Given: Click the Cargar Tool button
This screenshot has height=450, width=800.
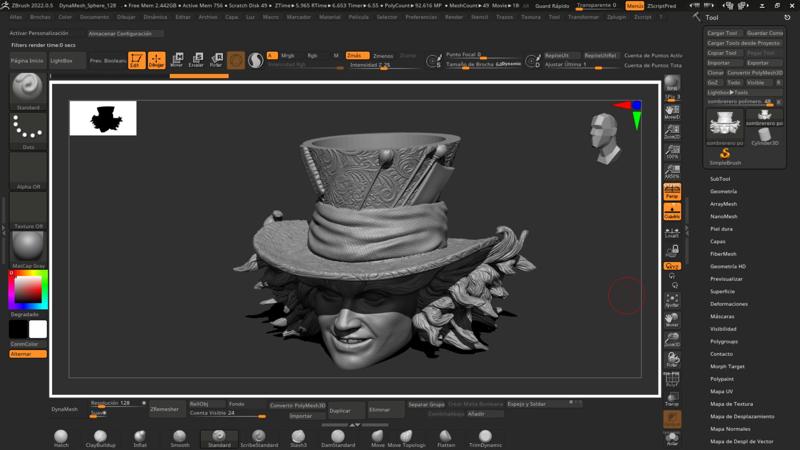Looking at the screenshot, I should click(x=722, y=33).
